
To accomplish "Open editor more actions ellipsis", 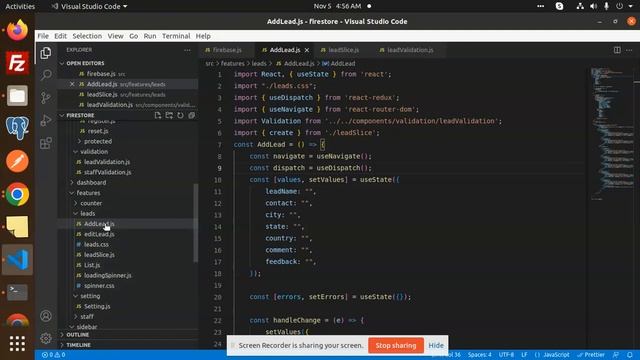I will [x=629, y=50].
